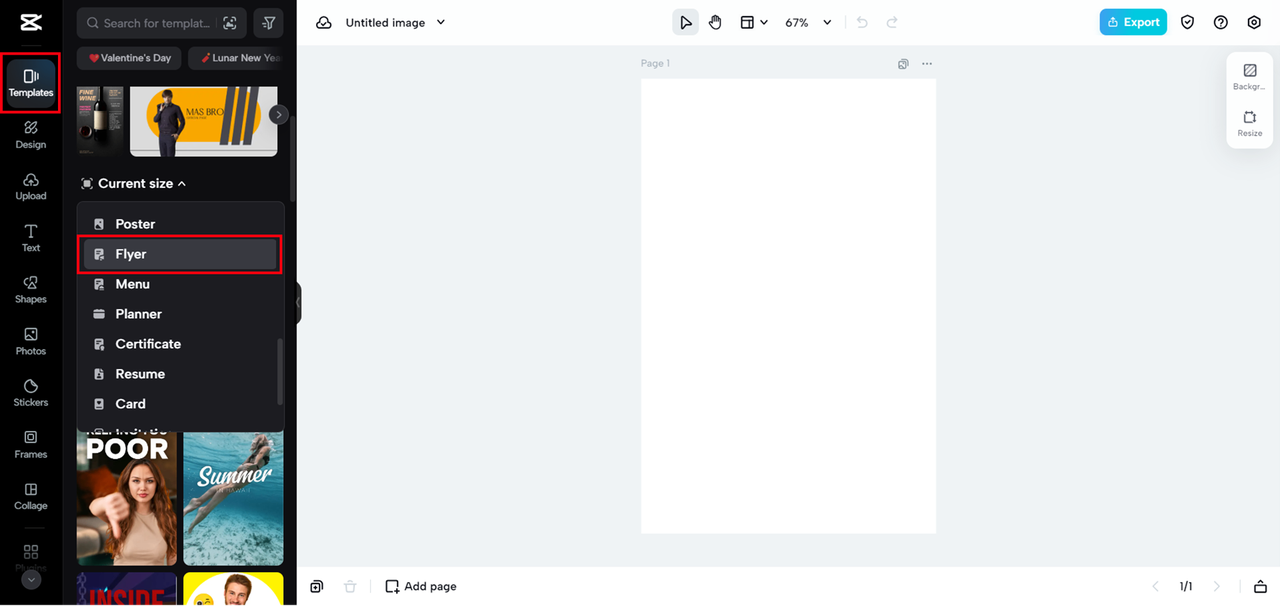Click the redo arrow

click(x=892, y=22)
